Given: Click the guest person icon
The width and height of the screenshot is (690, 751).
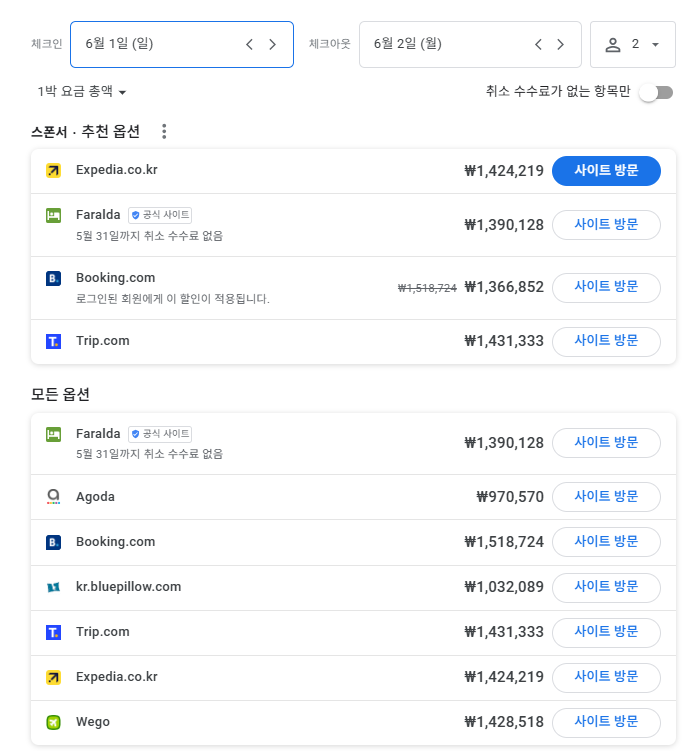Looking at the screenshot, I should (613, 45).
